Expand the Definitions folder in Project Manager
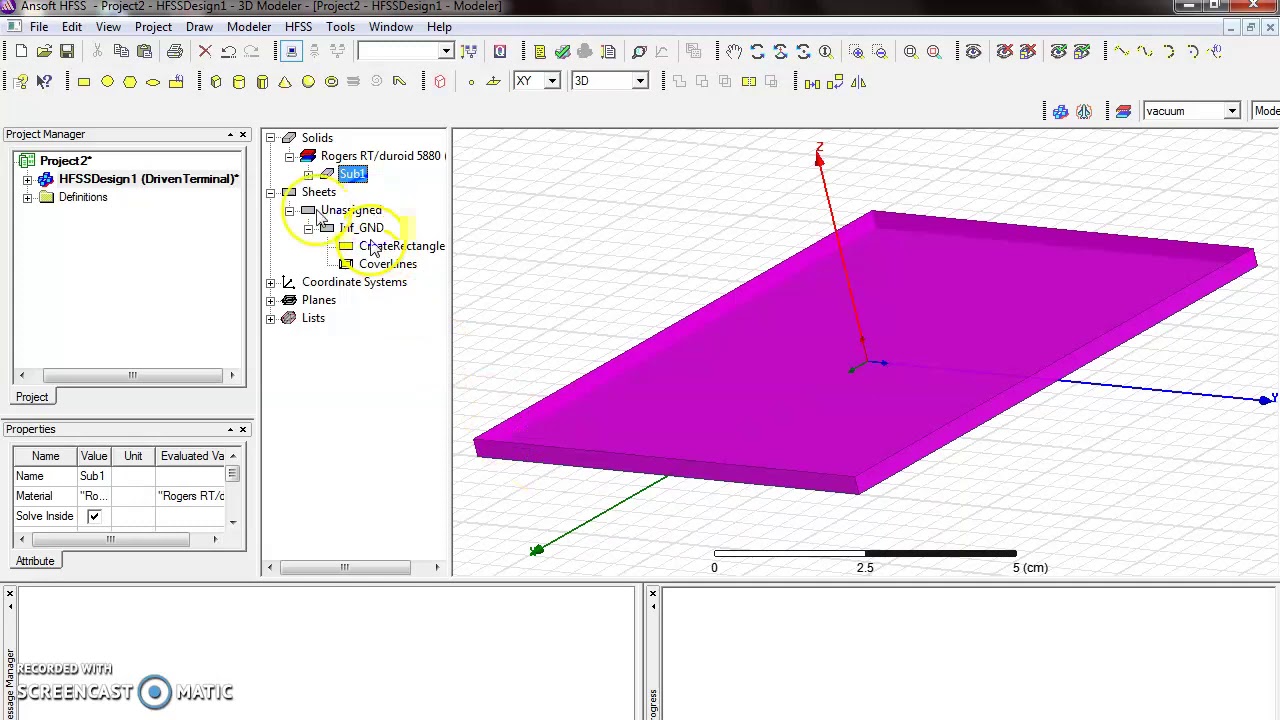1280x720 pixels. coord(27,197)
